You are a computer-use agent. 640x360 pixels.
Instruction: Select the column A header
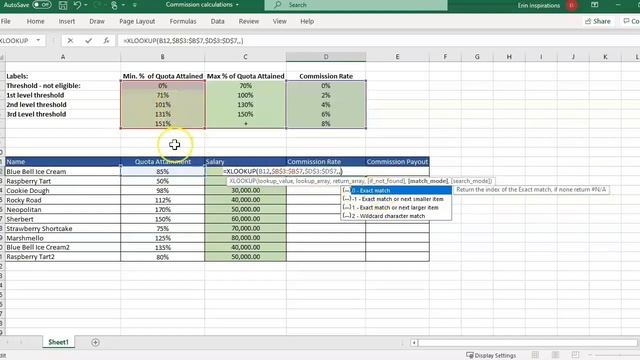(x=63, y=57)
